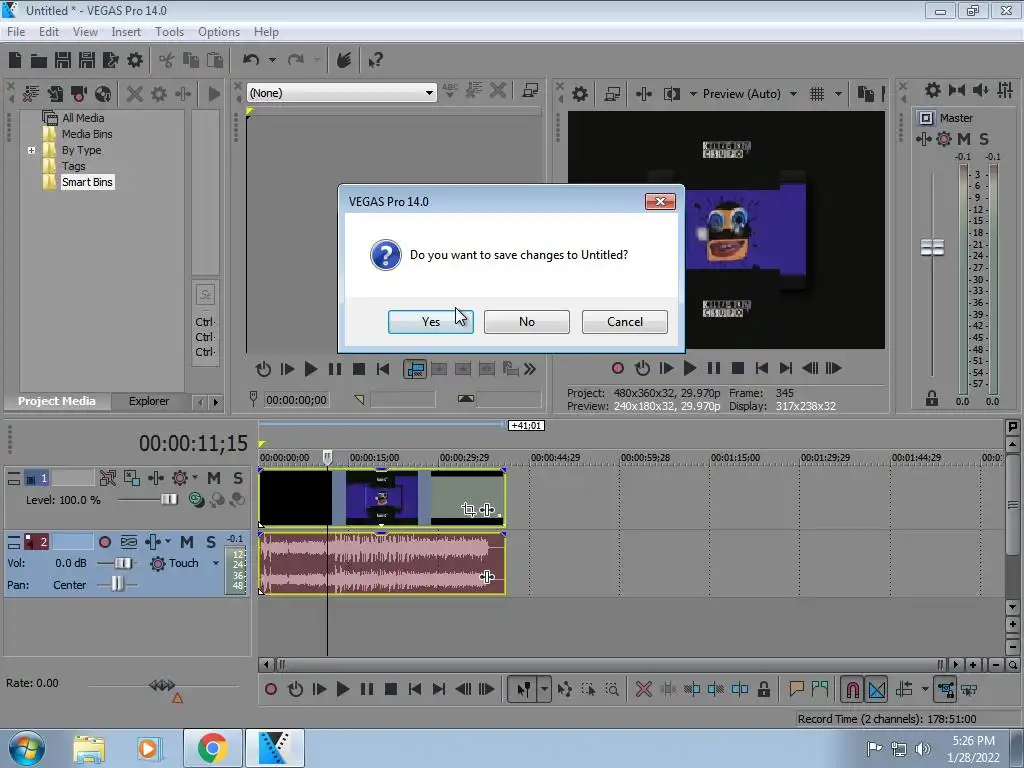Viewport: 1024px width, 768px height.
Task: Click the Cut scissors icon
Action: click(167, 61)
